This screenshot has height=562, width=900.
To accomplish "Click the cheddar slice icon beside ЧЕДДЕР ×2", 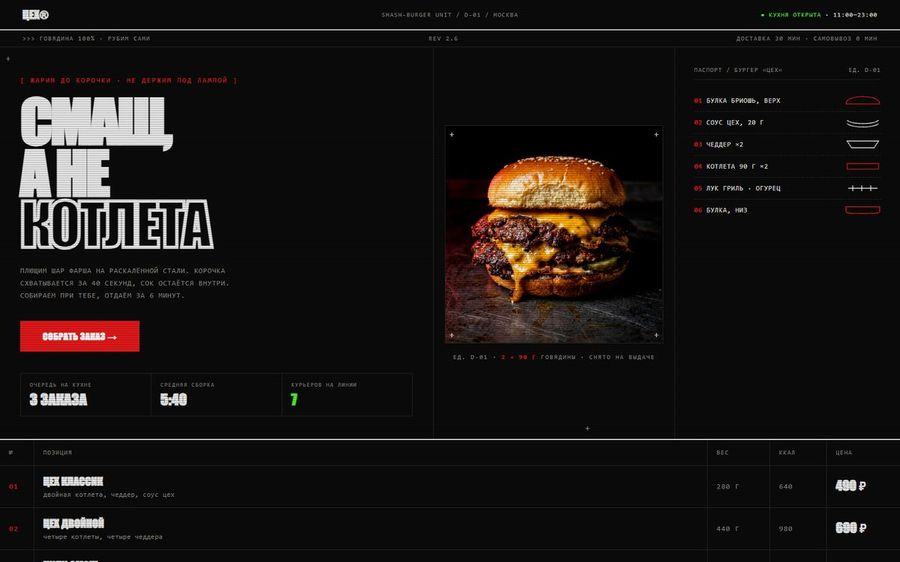I will 862,145.
